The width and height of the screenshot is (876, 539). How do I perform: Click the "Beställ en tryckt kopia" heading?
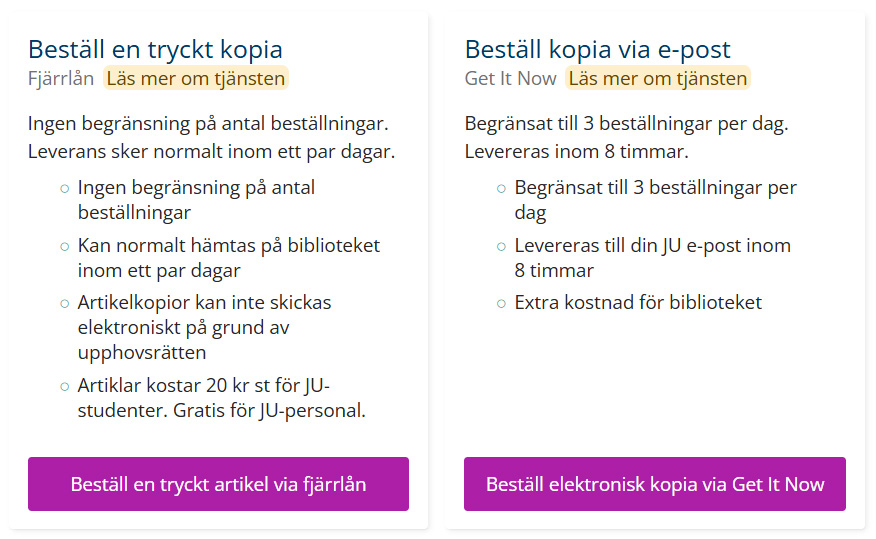pos(155,49)
